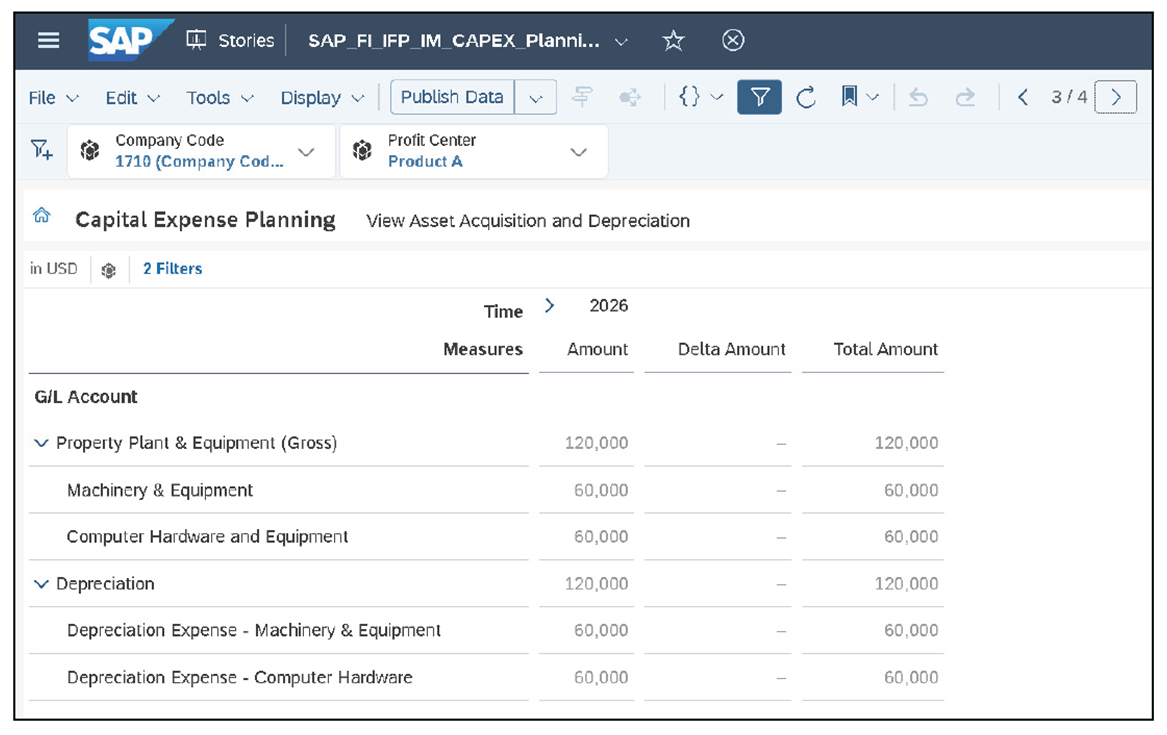Screen dimensions: 1167x735
Task: Collapse the Depreciation account group
Action: point(41,583)
